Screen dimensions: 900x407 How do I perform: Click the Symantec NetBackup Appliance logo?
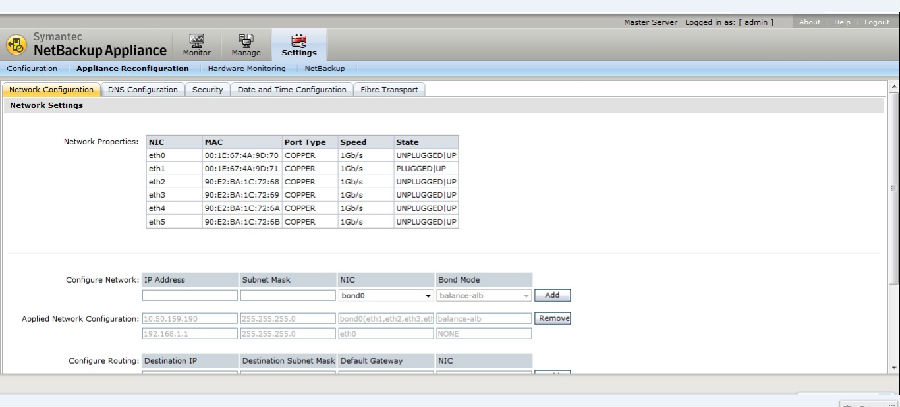[x=87, y=44]
